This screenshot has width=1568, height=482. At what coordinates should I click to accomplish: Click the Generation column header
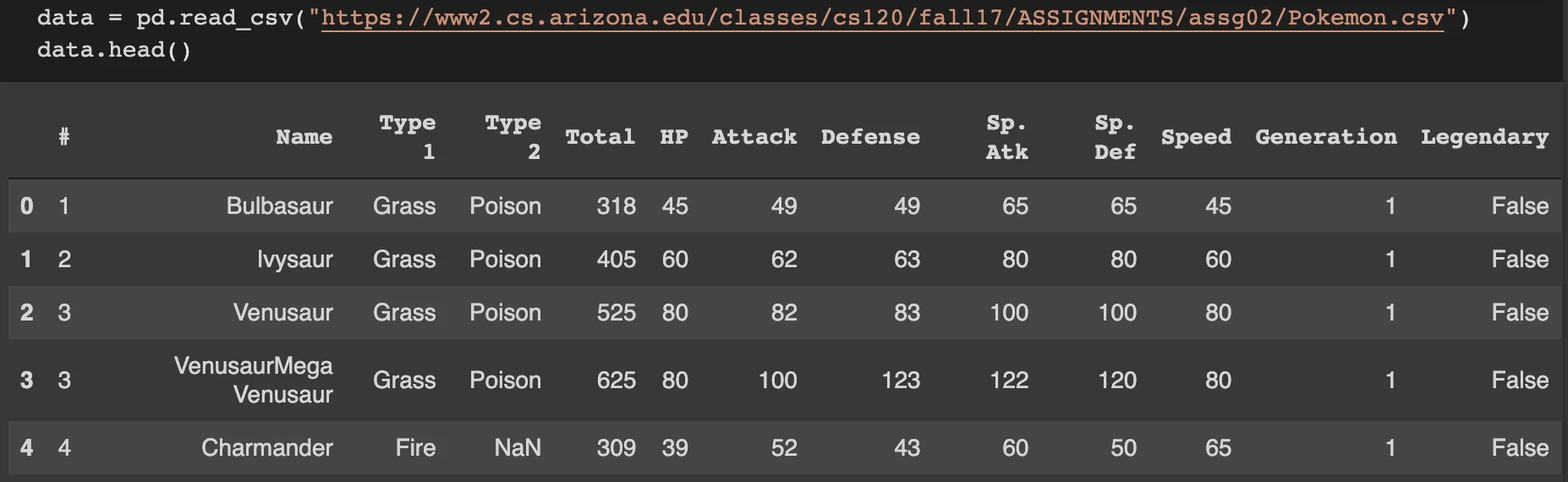click(1325, 137)
